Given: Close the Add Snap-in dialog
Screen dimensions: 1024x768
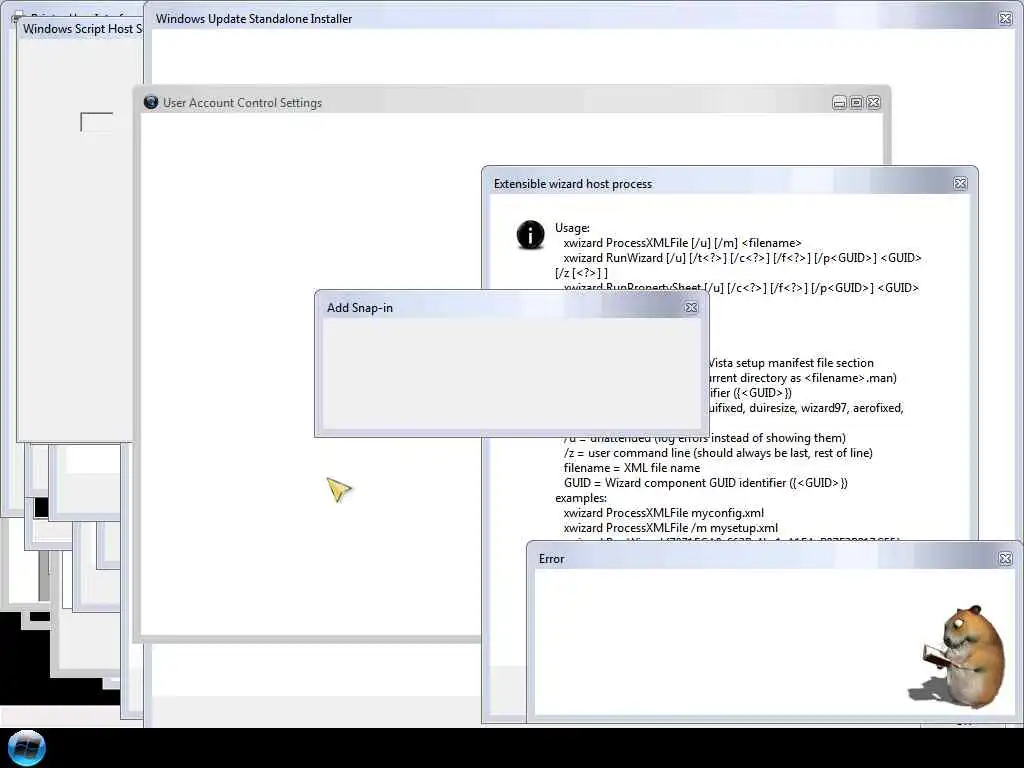Looking at the screenshot, I should pyautogui.click(x=691, y=308).
